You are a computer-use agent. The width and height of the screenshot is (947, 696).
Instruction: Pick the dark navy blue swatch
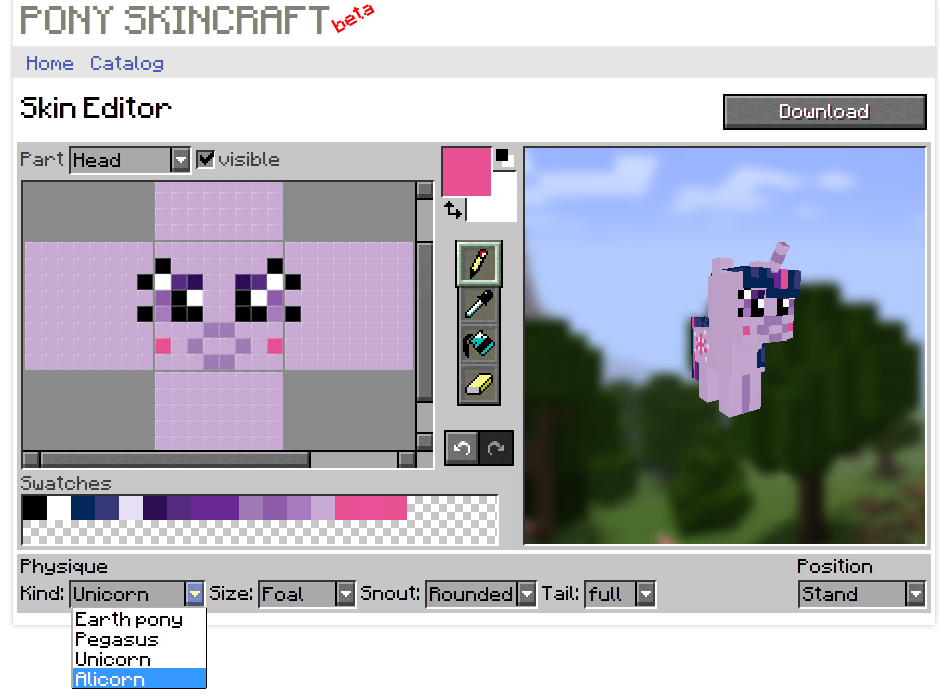coord(83,508)
